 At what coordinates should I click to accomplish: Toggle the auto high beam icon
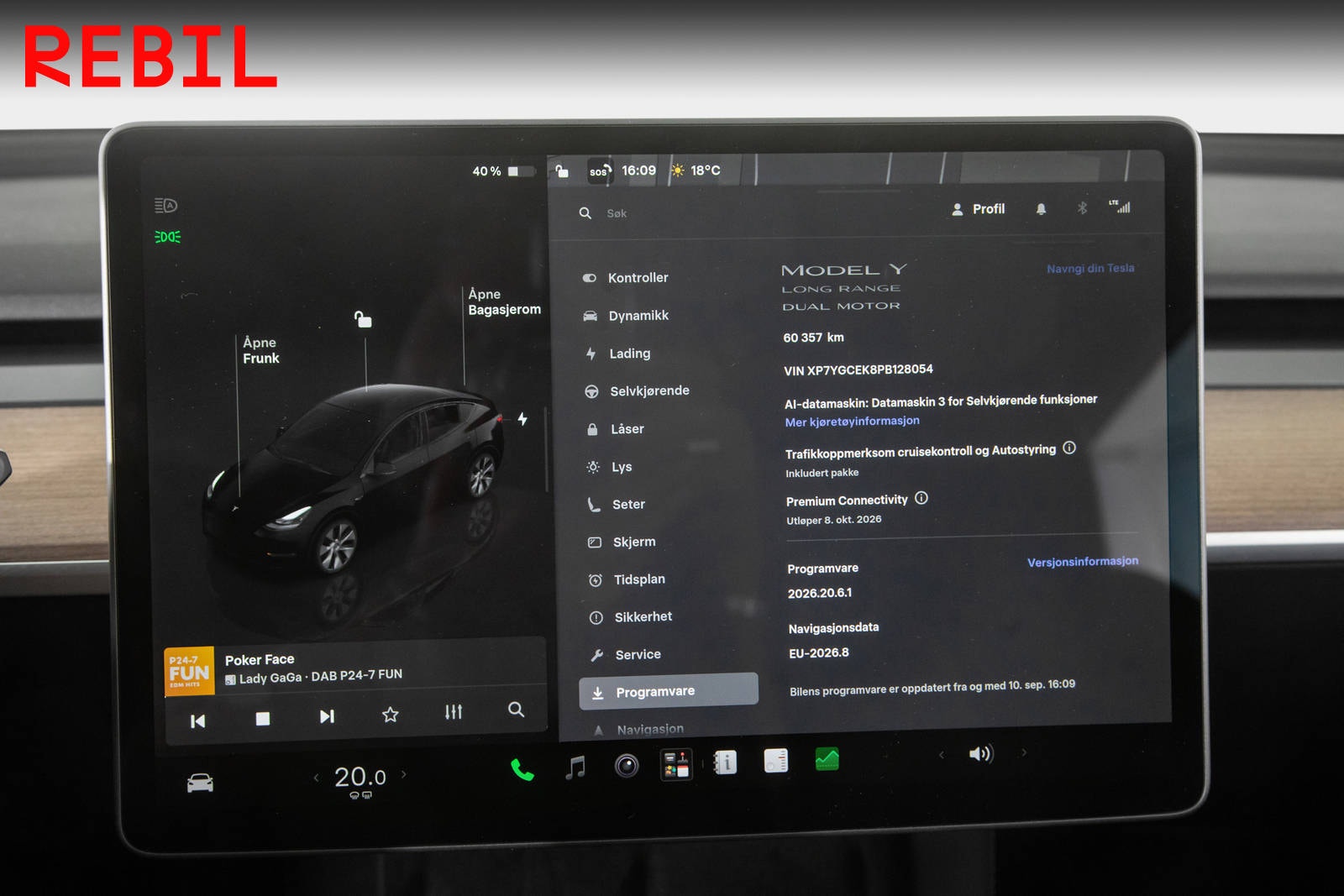[x=165, y=206]
